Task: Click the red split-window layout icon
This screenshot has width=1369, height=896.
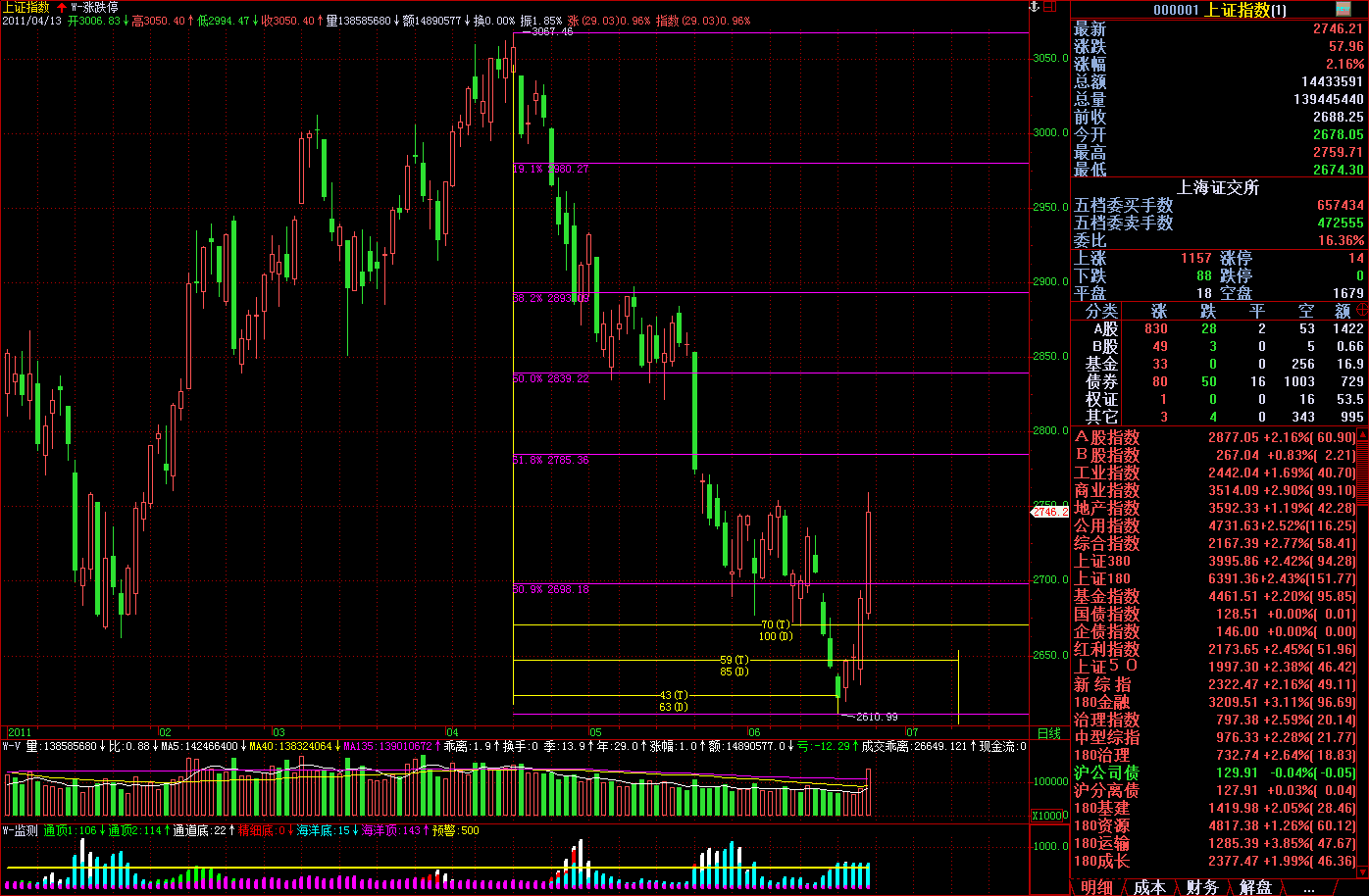Action: point(1051,7)
